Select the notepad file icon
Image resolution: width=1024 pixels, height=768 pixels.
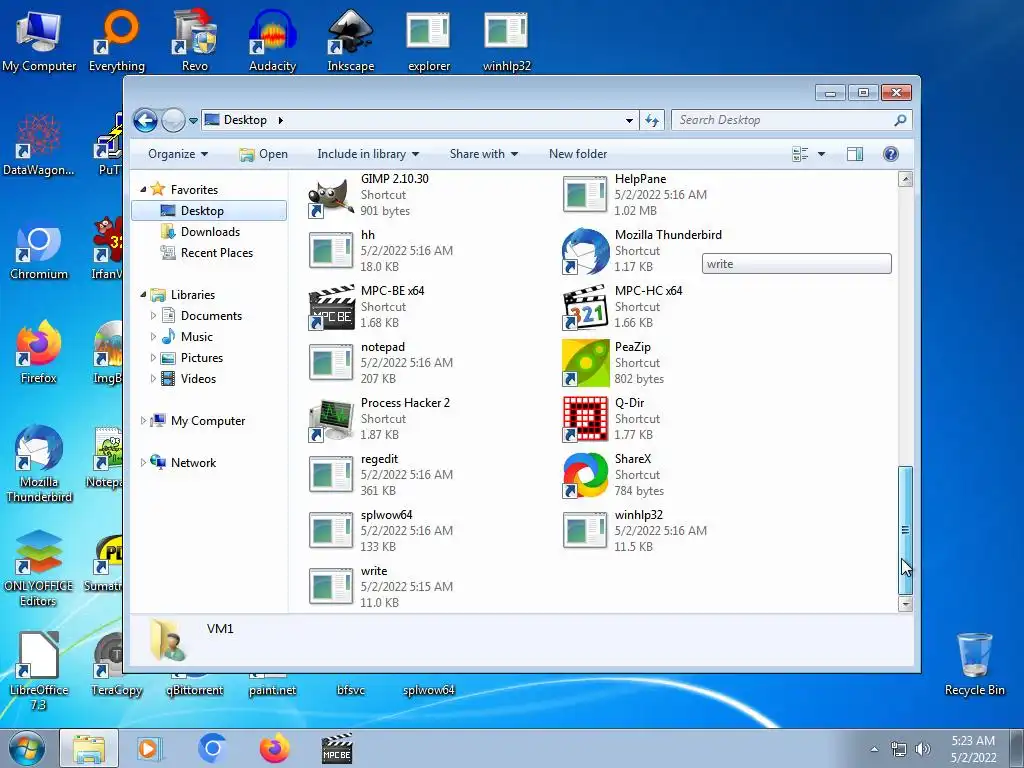click(x=332, y=363)
